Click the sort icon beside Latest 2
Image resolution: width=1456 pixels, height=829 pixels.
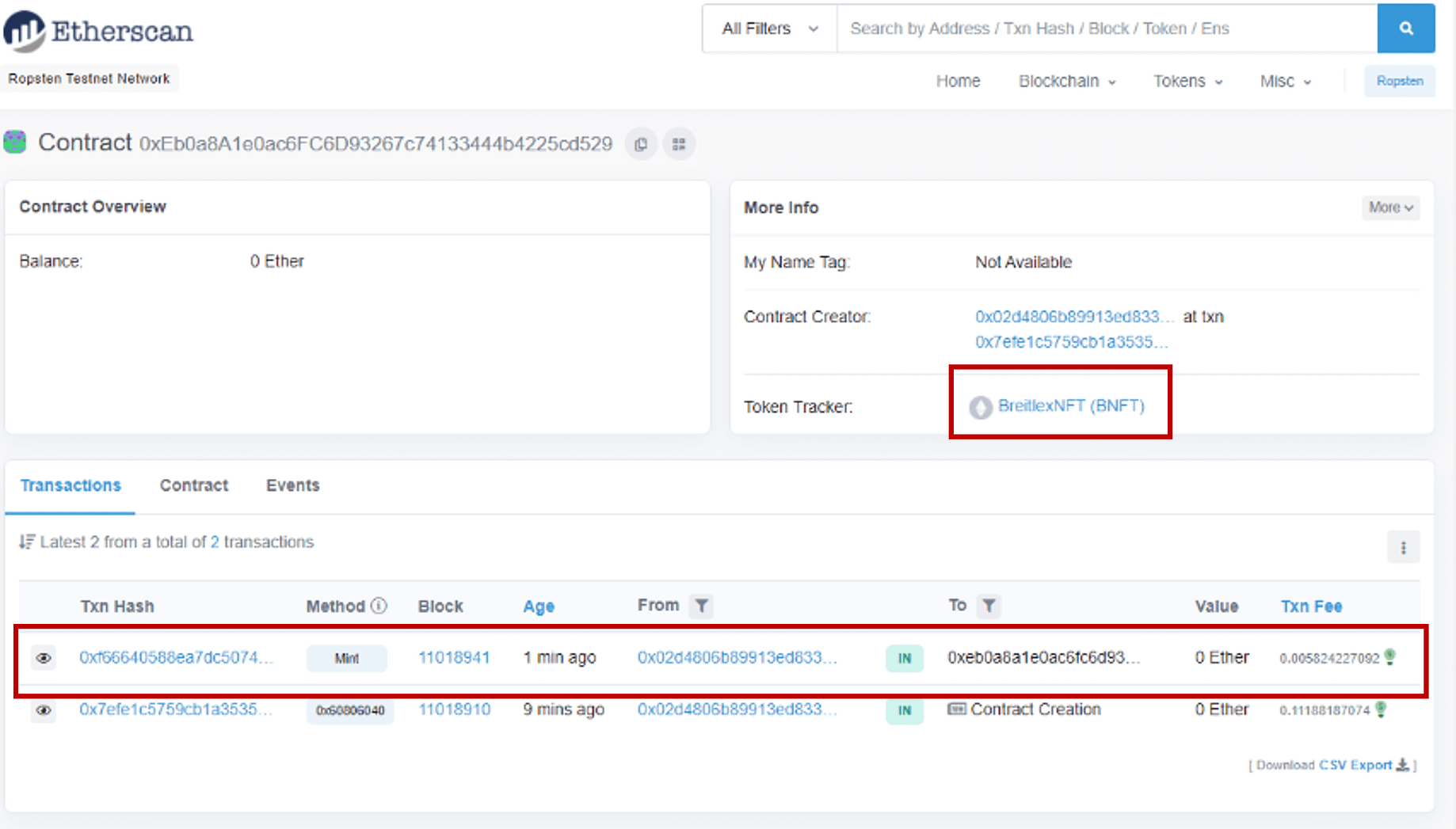tap(27, 542)
